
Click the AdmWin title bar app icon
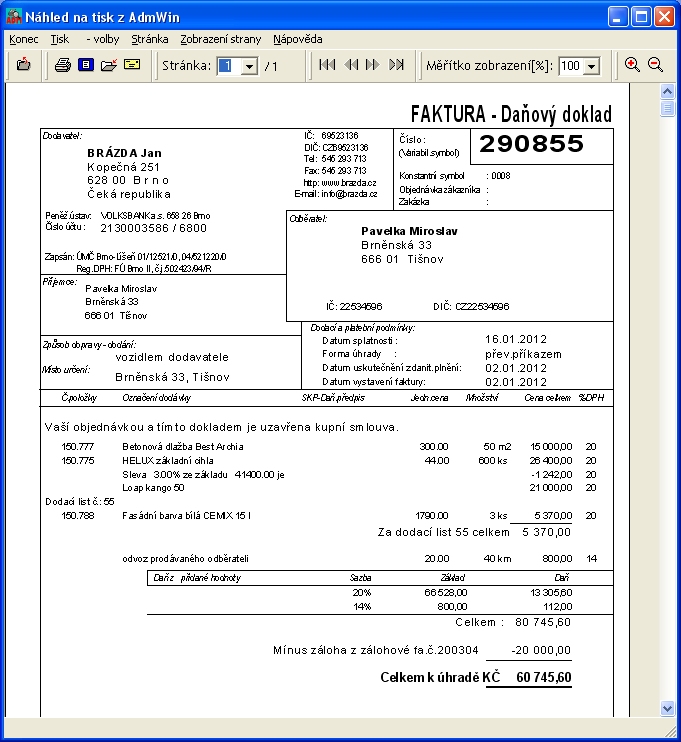[x=14, y=17]
